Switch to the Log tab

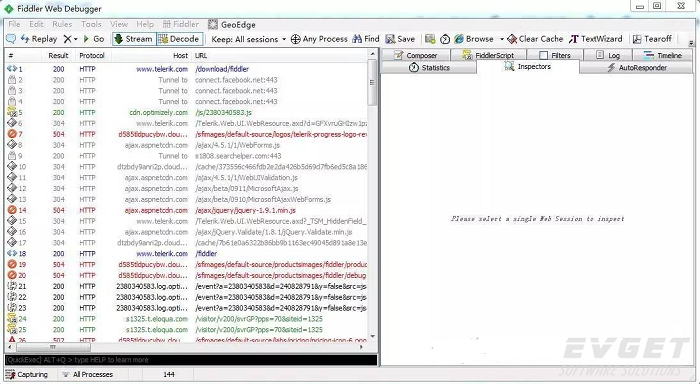[x=608, y=55]
